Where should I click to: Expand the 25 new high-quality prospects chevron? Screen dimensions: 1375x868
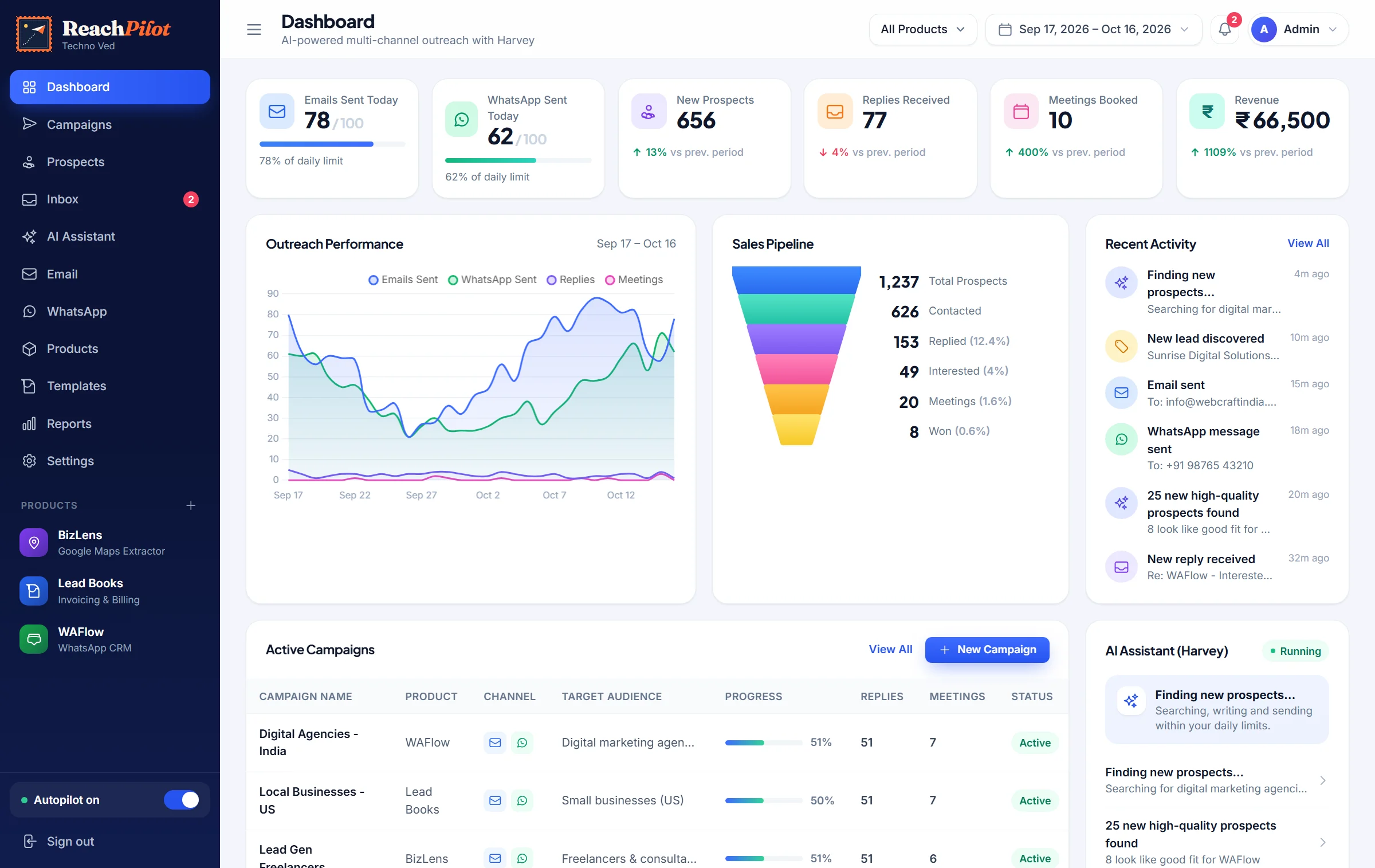1323,842
